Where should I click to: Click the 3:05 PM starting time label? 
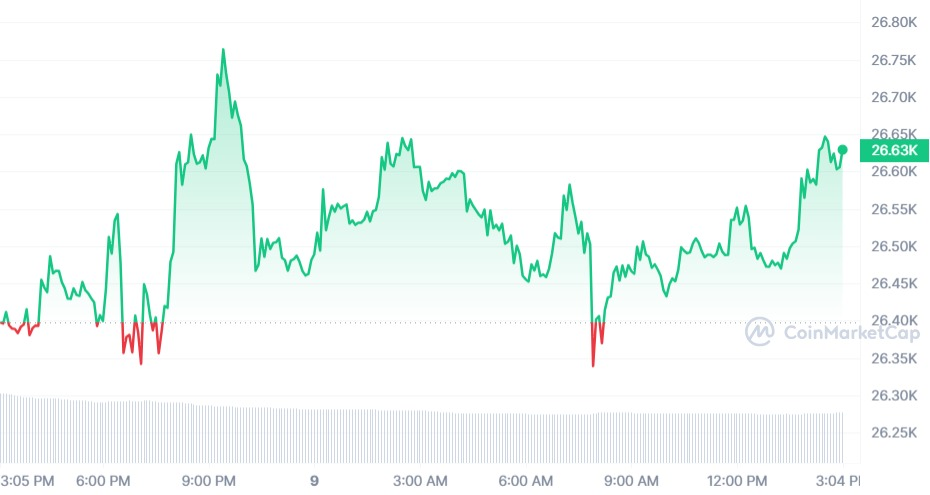[x=28, y=480]
